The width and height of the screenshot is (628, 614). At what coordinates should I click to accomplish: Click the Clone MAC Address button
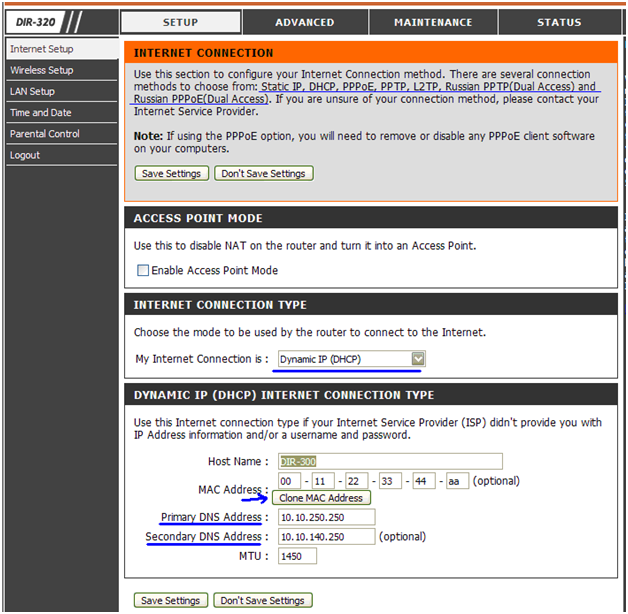pos(321,498)
